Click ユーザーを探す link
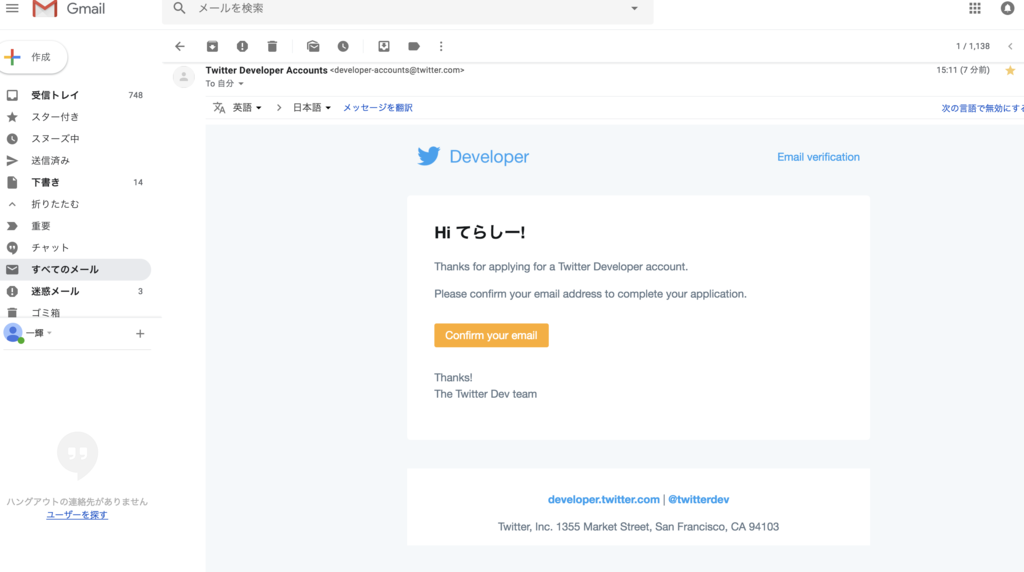 tap(77, 515)
